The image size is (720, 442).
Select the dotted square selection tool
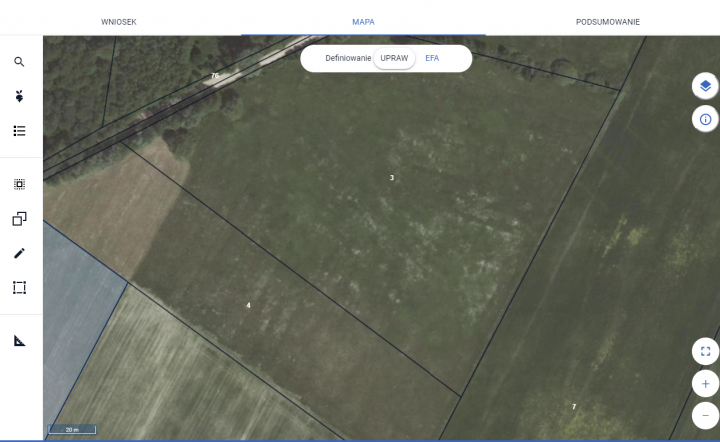19,185
